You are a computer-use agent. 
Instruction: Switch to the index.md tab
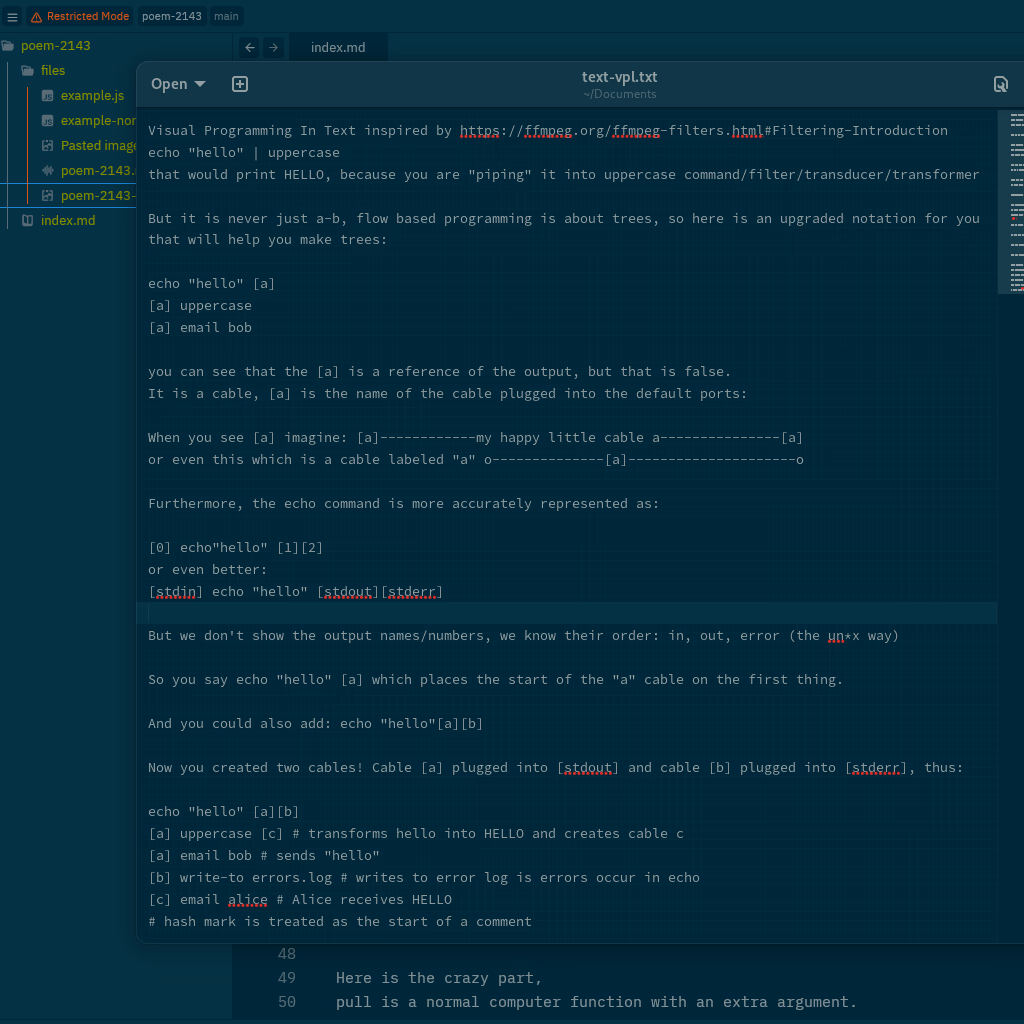338,47
